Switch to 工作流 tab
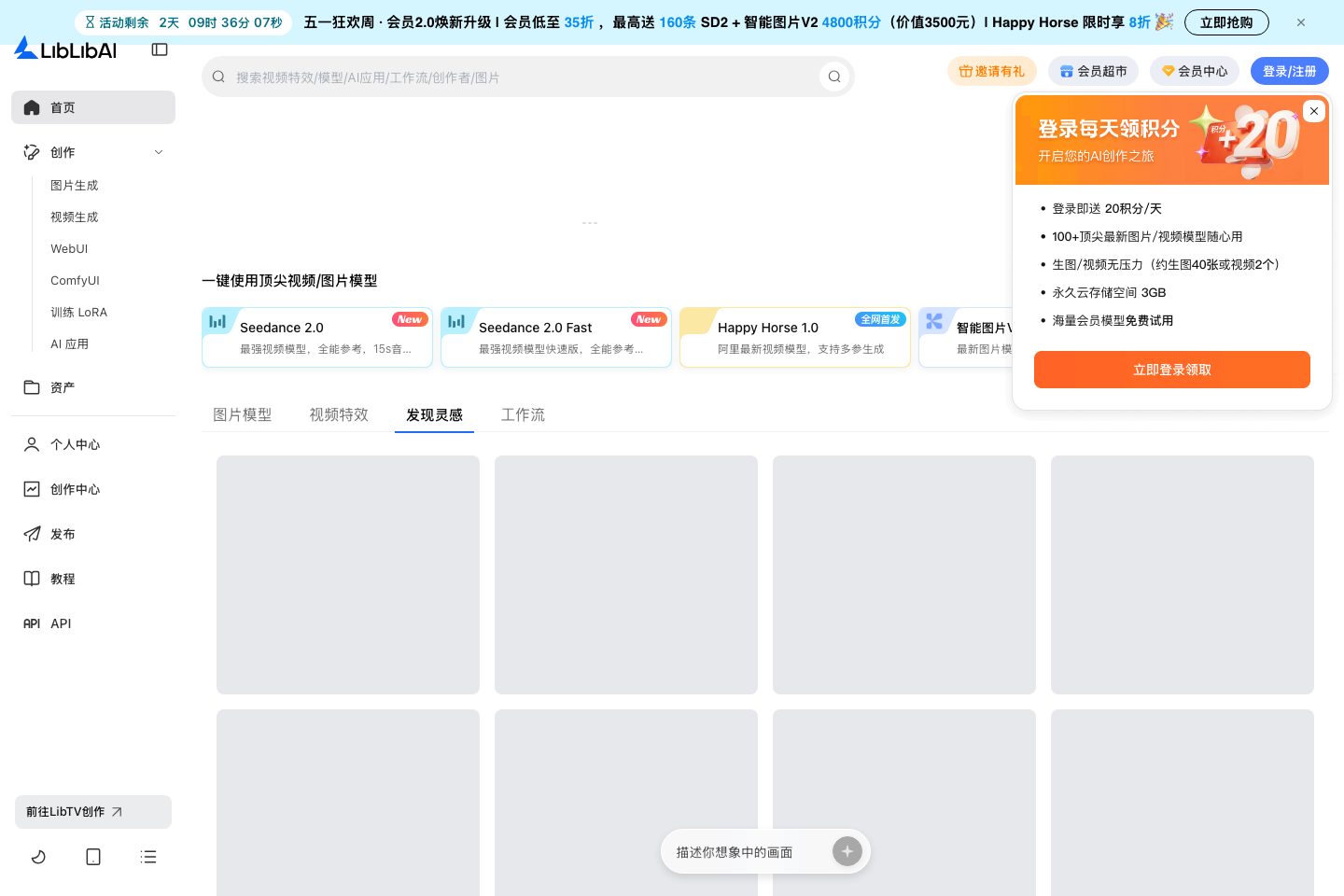This screenshot has width=1344, height=896. [x=523, y=415]
